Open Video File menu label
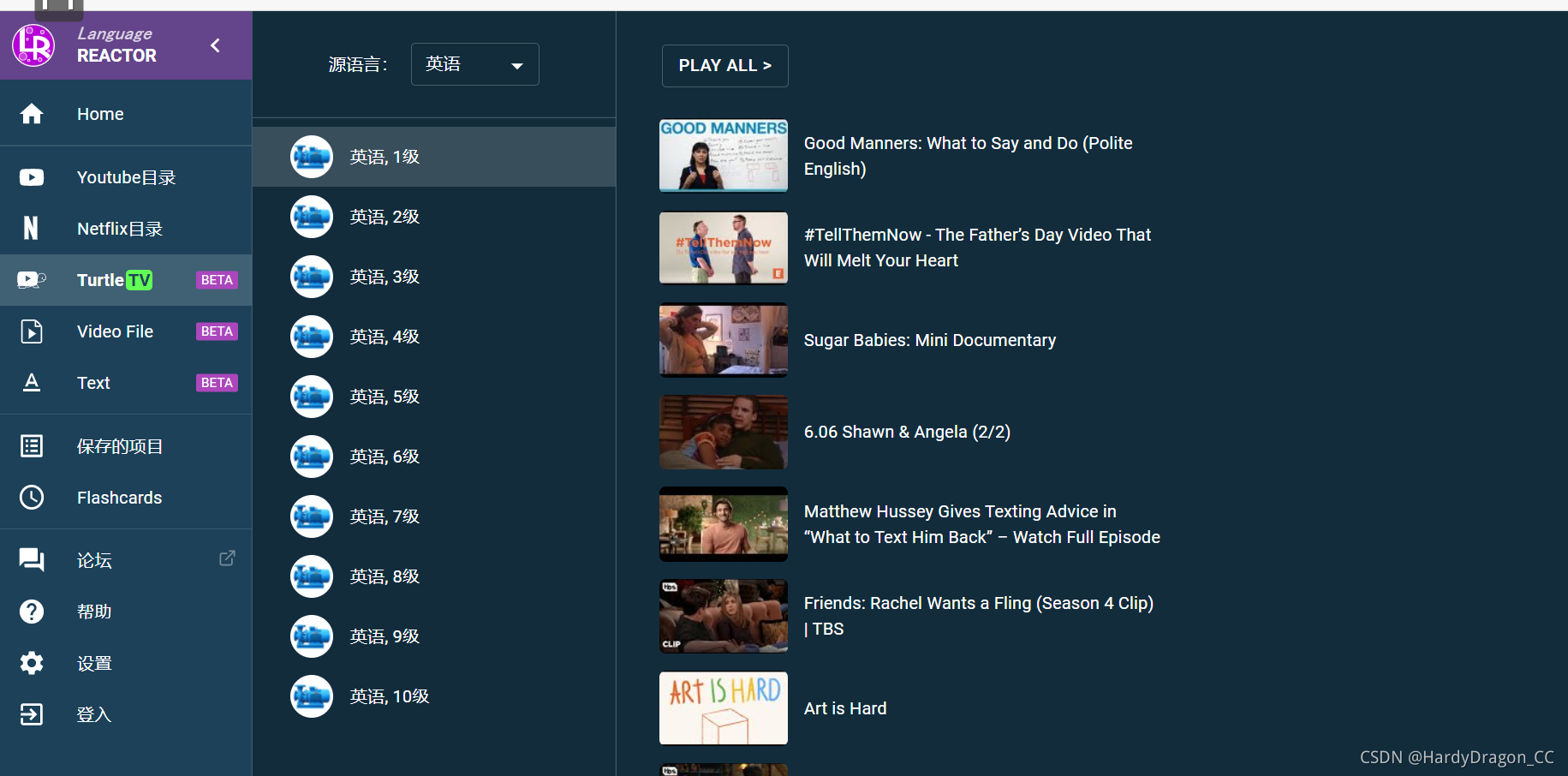Image resolution: width=1568 pixels, height=776 pixels. [115, 331]
